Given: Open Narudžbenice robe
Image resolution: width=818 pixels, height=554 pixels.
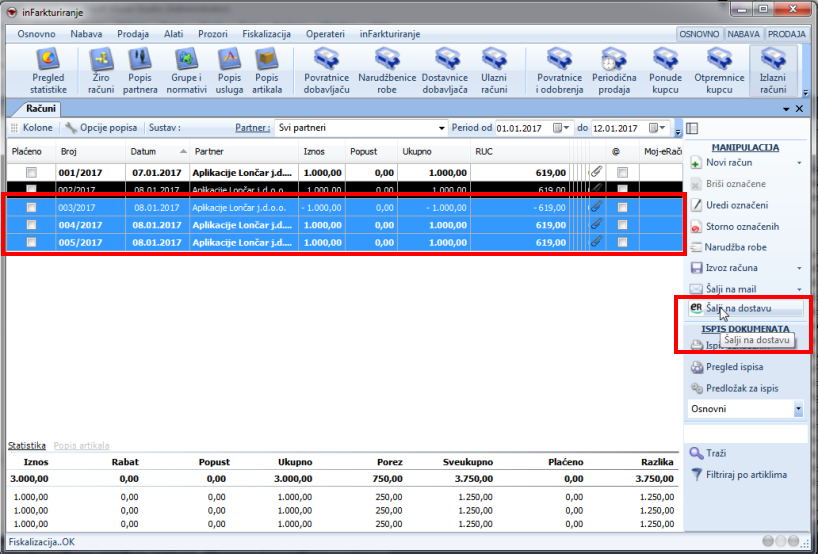Looking at the screenshot, I should click(x=387, y=71).
